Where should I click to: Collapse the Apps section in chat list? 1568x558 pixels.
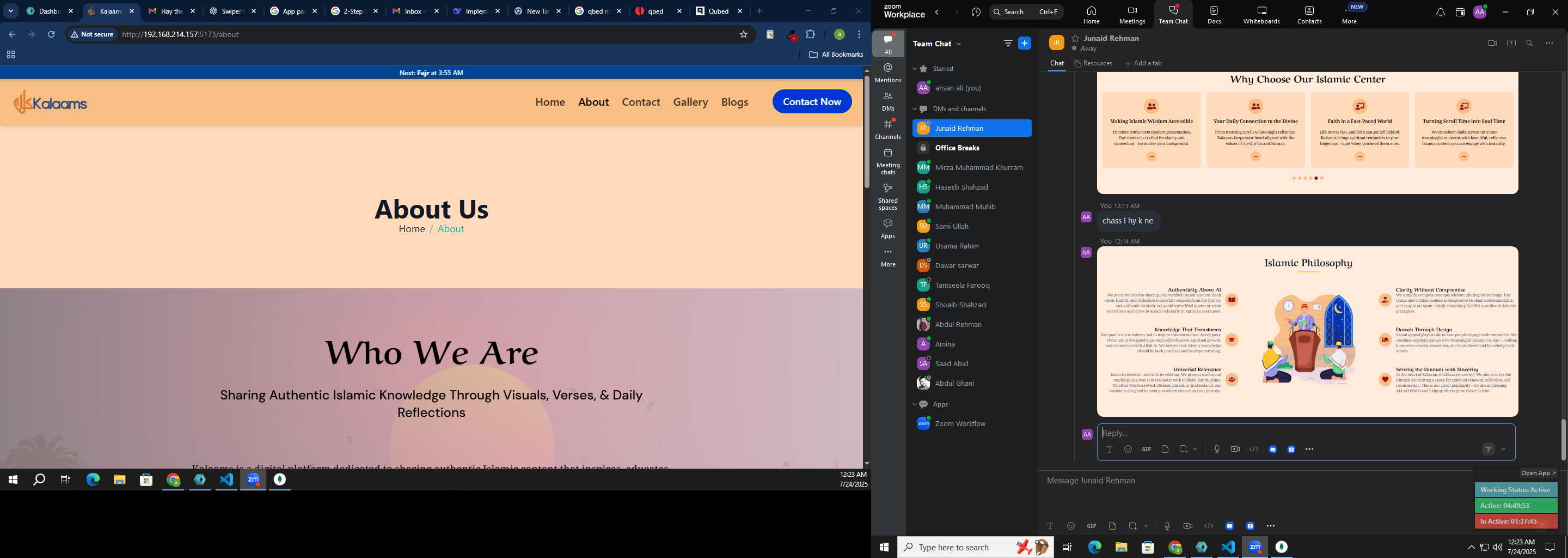[x=914, y=404]
